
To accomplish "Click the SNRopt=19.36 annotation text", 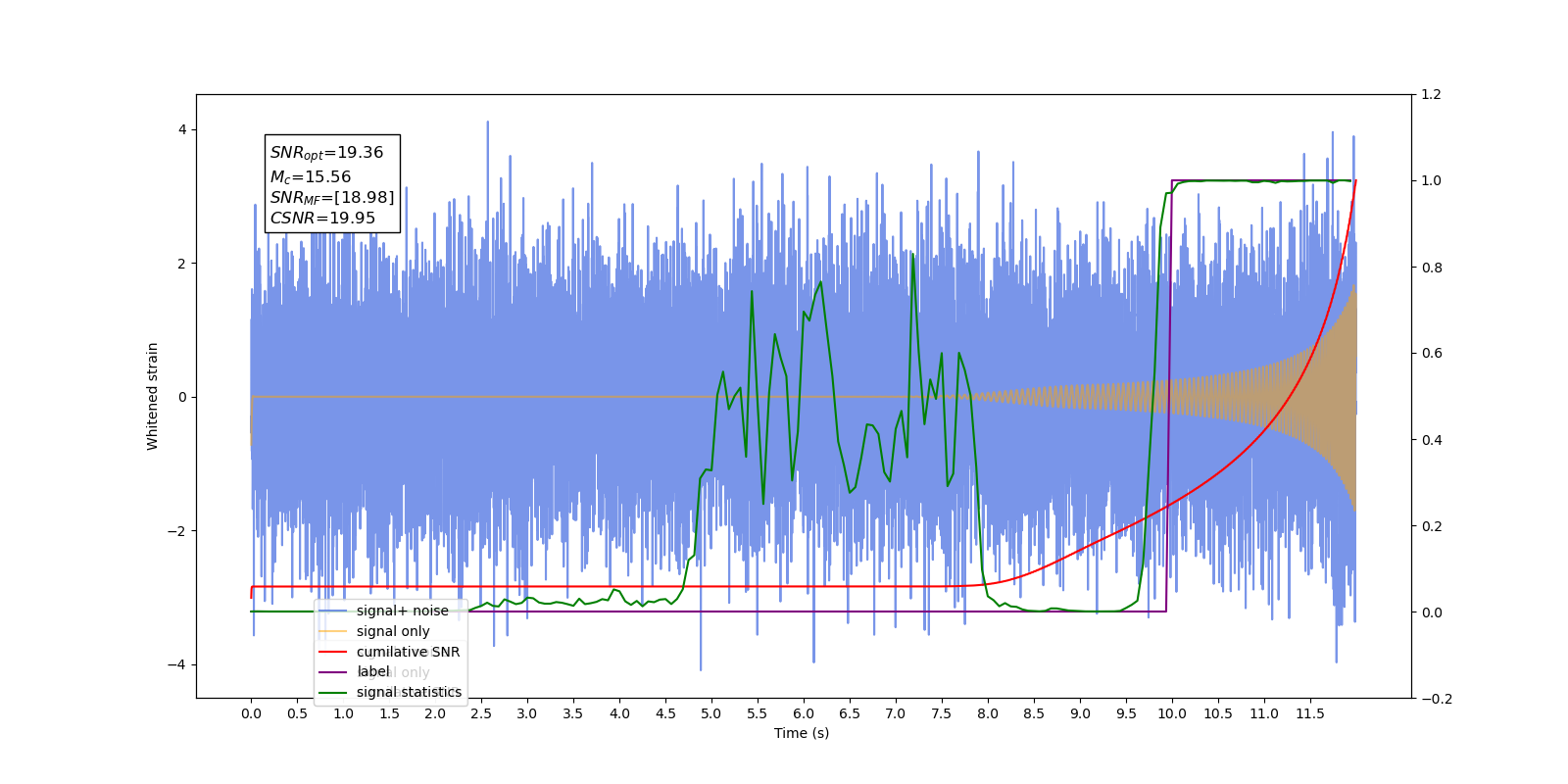I will [x=326, y=153].
